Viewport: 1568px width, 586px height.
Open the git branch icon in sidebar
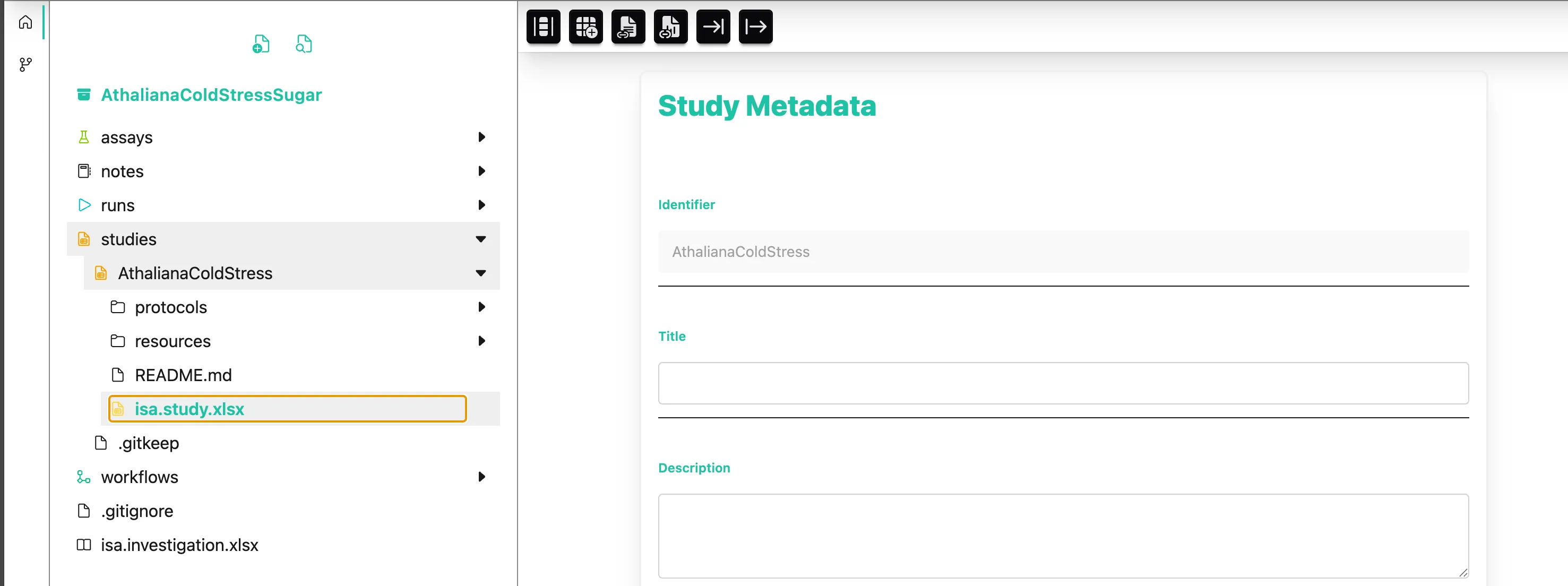[x=25, y=65]
